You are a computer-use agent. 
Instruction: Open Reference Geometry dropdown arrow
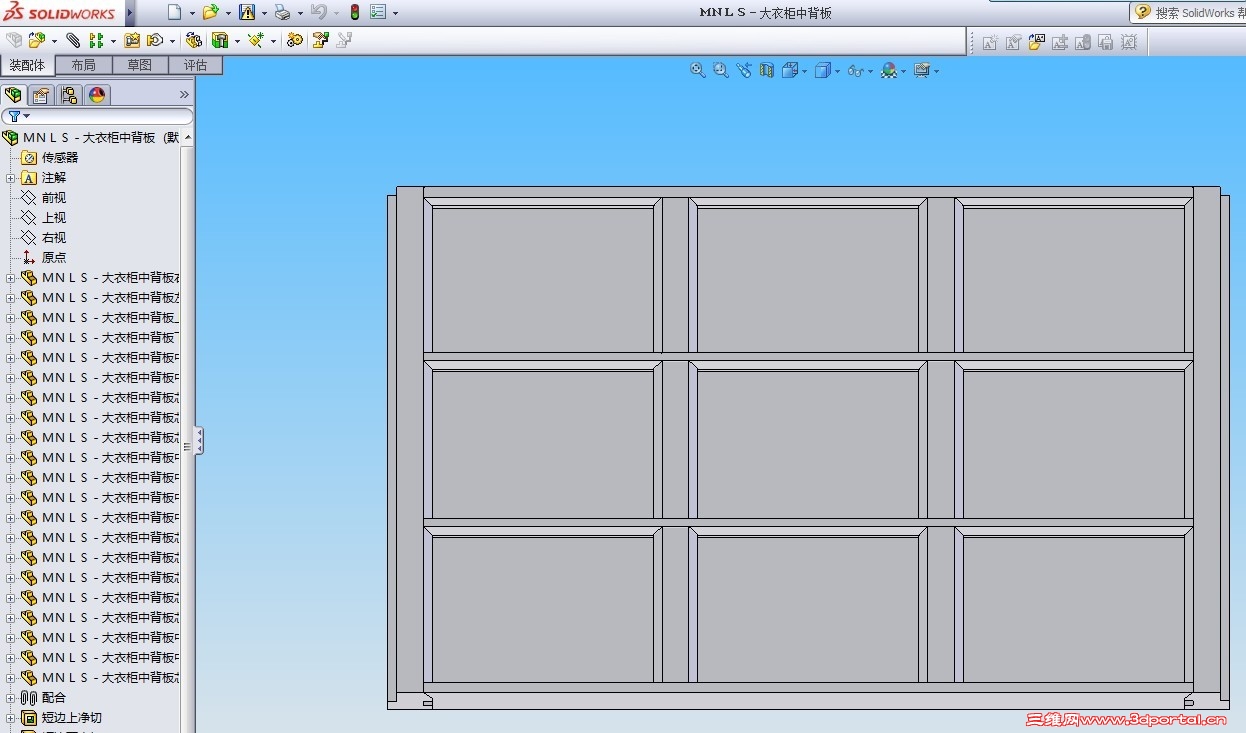(x=273, y=41)
